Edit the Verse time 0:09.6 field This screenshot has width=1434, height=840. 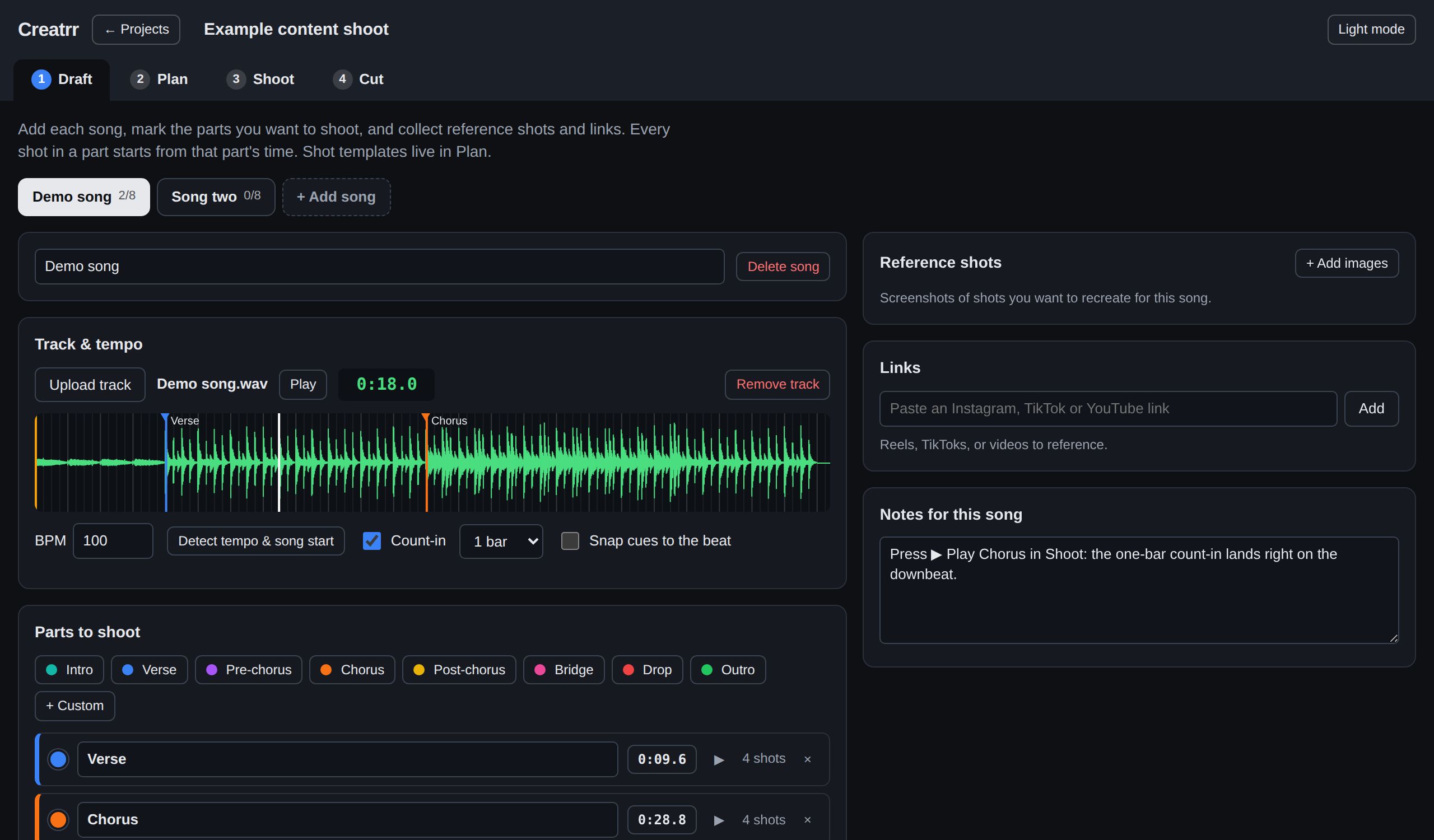[662, 759]
